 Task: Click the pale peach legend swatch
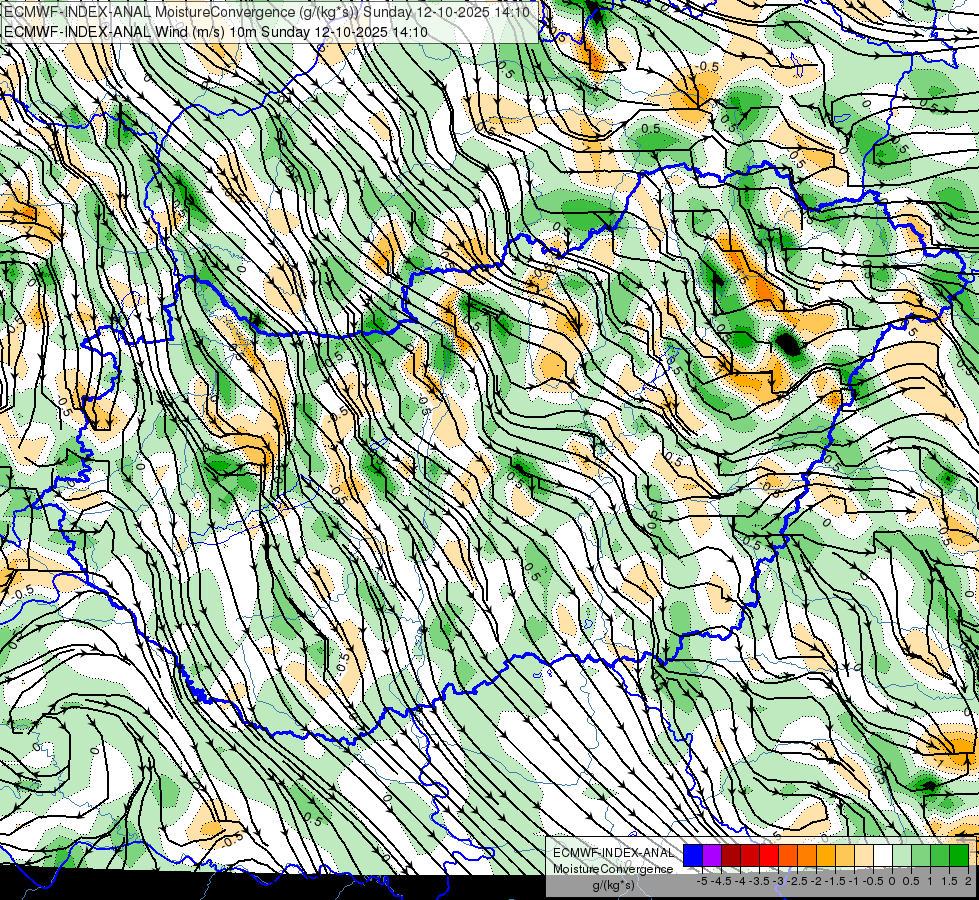coord(864,855)
